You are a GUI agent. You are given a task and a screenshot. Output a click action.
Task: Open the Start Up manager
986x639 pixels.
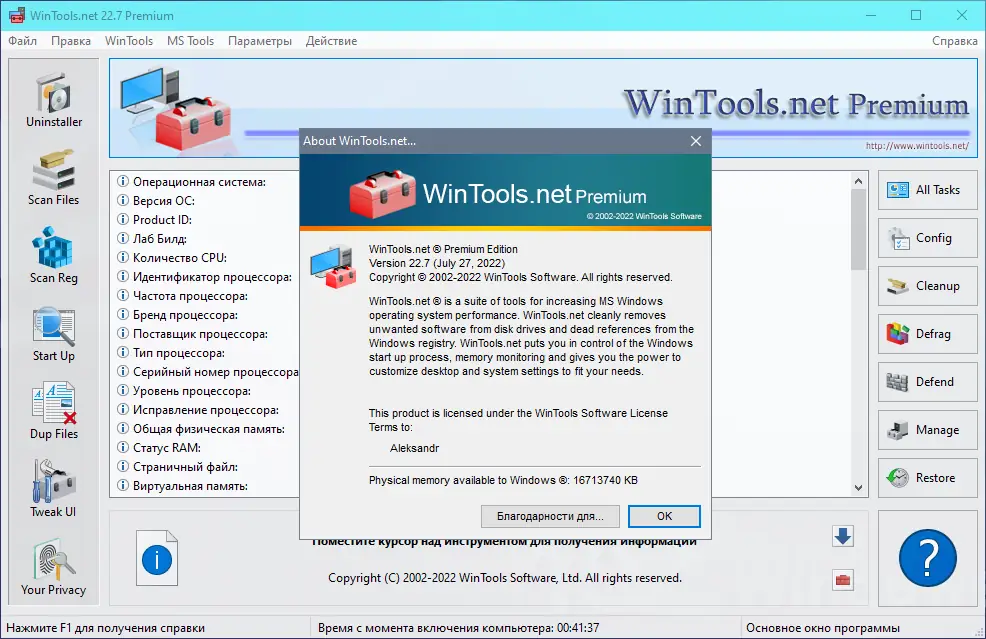54,335
